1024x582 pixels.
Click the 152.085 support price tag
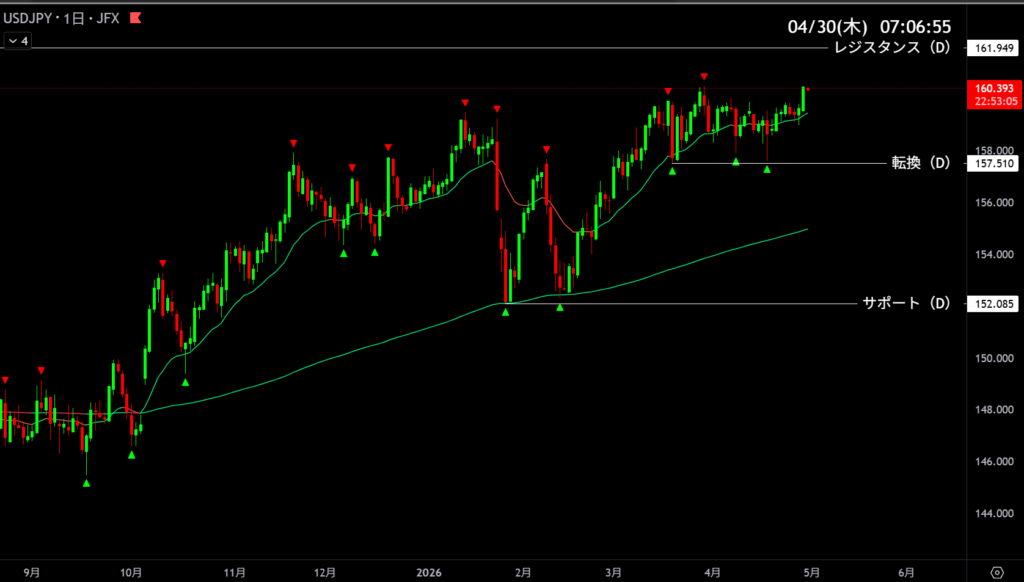[x=993, y=303]
